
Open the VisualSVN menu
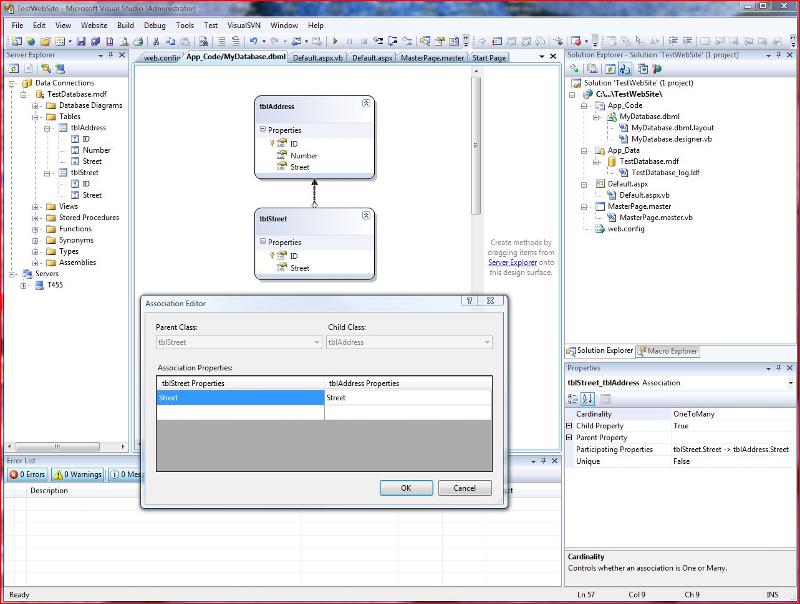[244, 25]
